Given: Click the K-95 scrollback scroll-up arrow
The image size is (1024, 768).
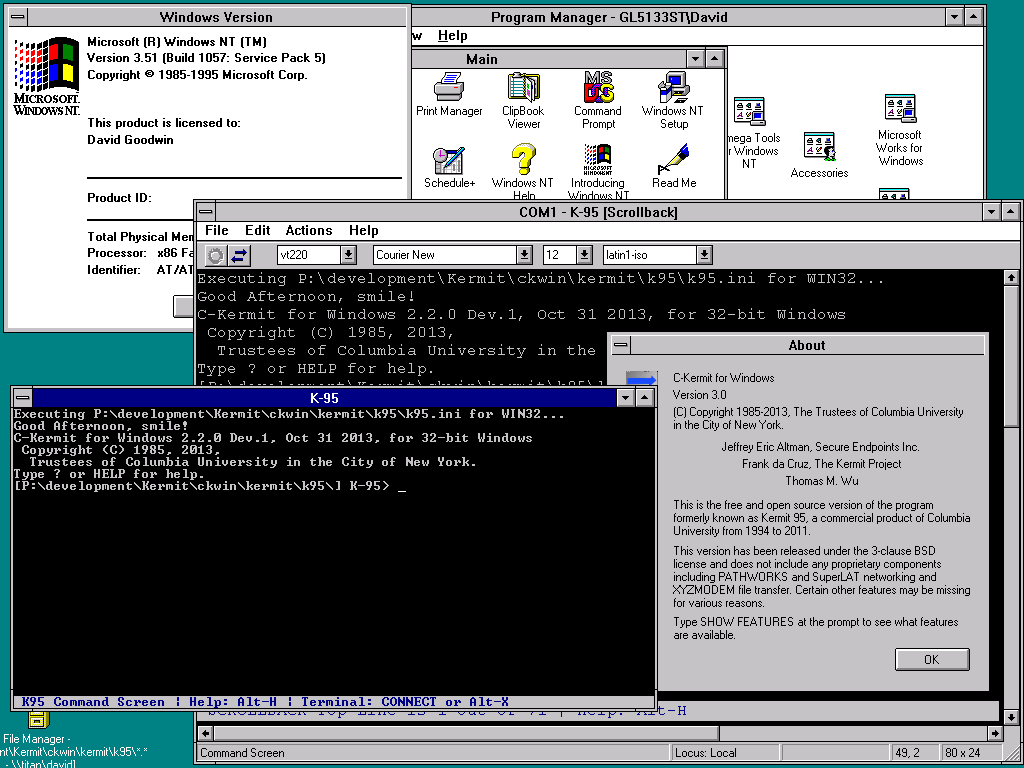Looking at the screenshot, I should click(x=1012, y=278).
